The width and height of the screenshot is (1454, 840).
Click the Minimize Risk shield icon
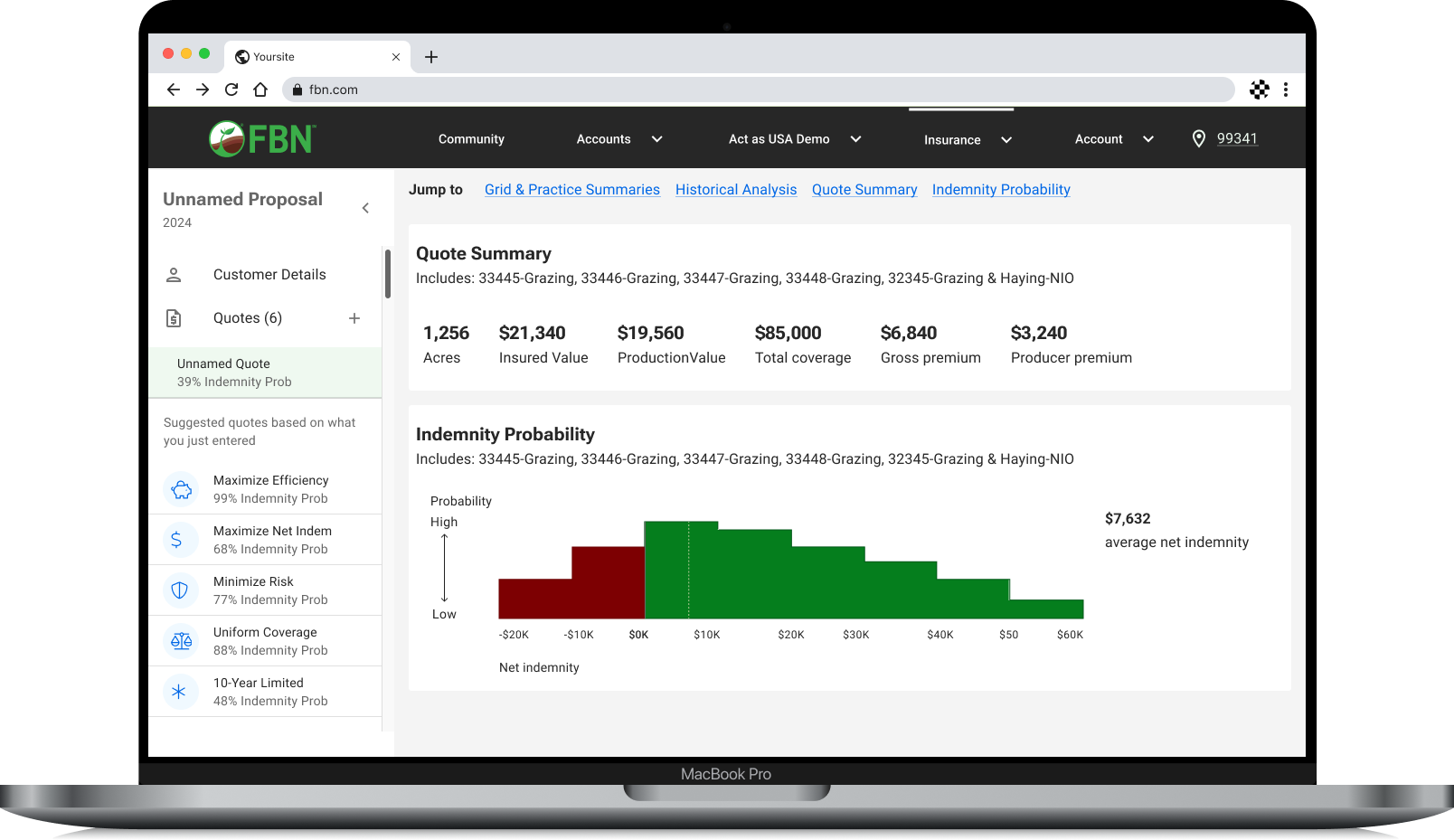point(181,590)
